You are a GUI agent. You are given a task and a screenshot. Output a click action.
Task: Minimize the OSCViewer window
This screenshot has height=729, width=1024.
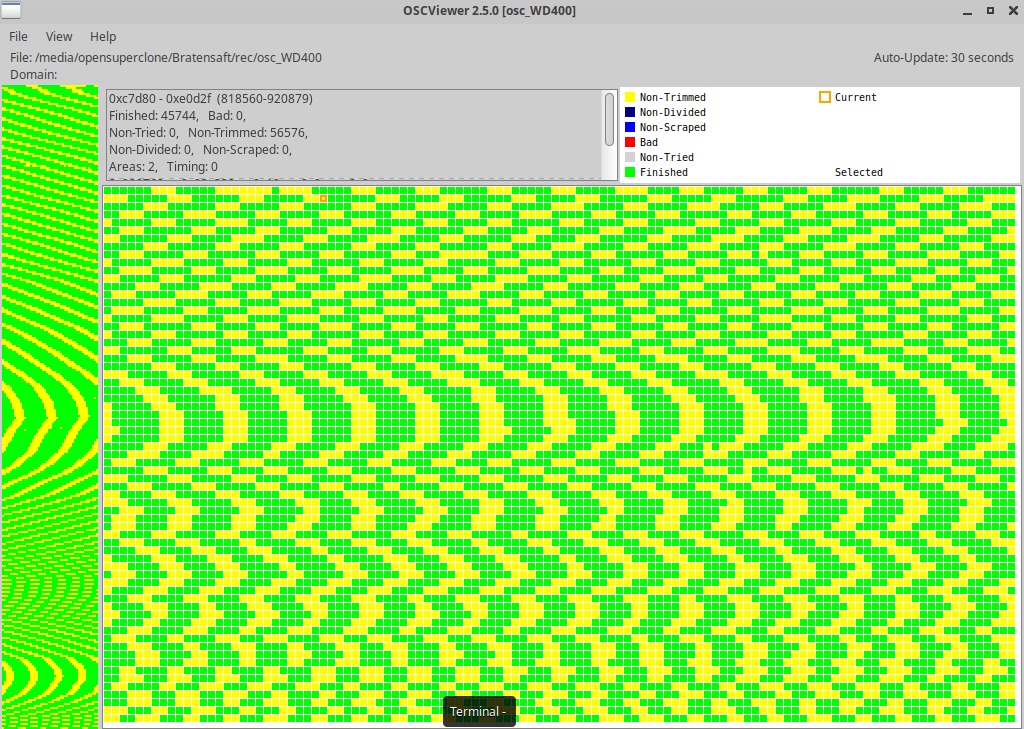pyautogui.click(x=968, y=11)
